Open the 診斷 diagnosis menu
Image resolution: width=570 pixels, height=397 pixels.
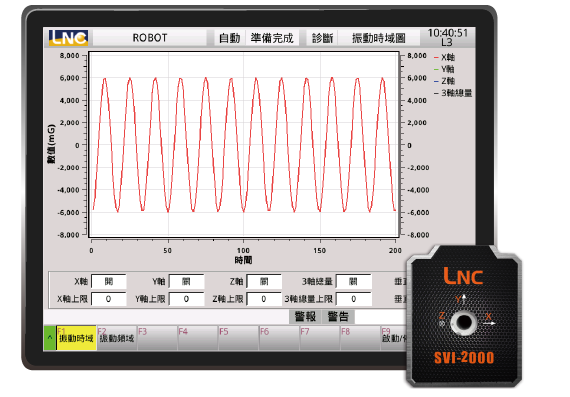(x=322, y=38)
